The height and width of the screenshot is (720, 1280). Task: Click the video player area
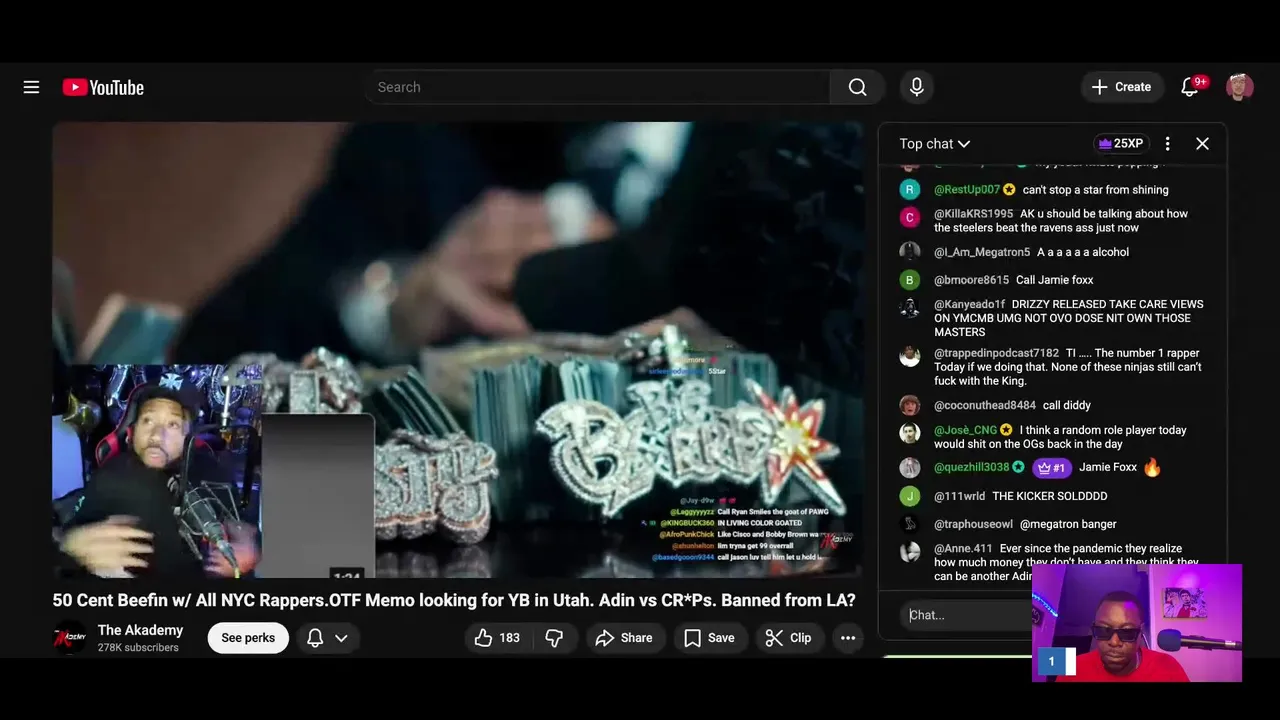(457, 350)
